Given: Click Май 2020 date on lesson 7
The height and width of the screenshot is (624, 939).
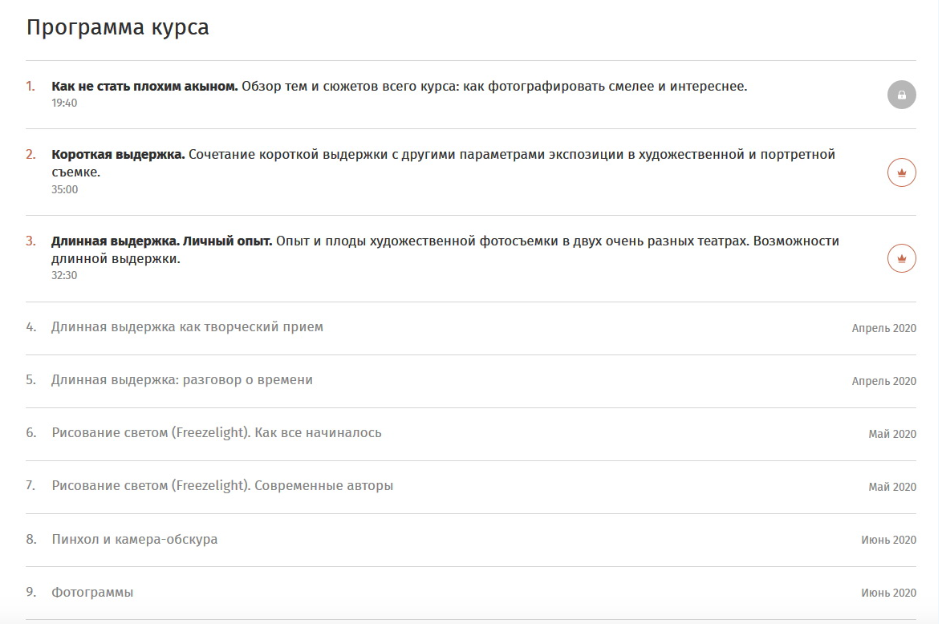Looking at the screenshot, I should [892, 487].
